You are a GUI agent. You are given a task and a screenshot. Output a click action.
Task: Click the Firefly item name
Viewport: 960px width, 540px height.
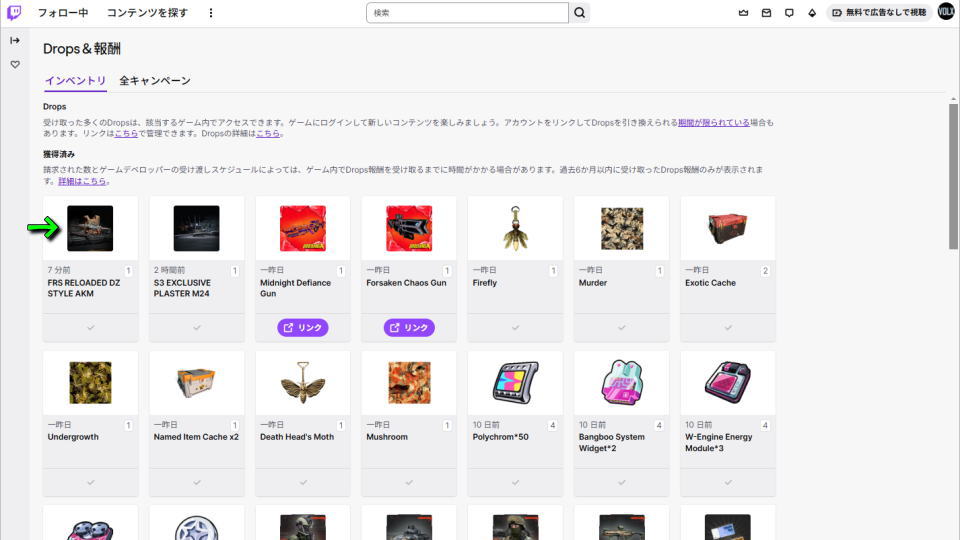click(484, 283)
